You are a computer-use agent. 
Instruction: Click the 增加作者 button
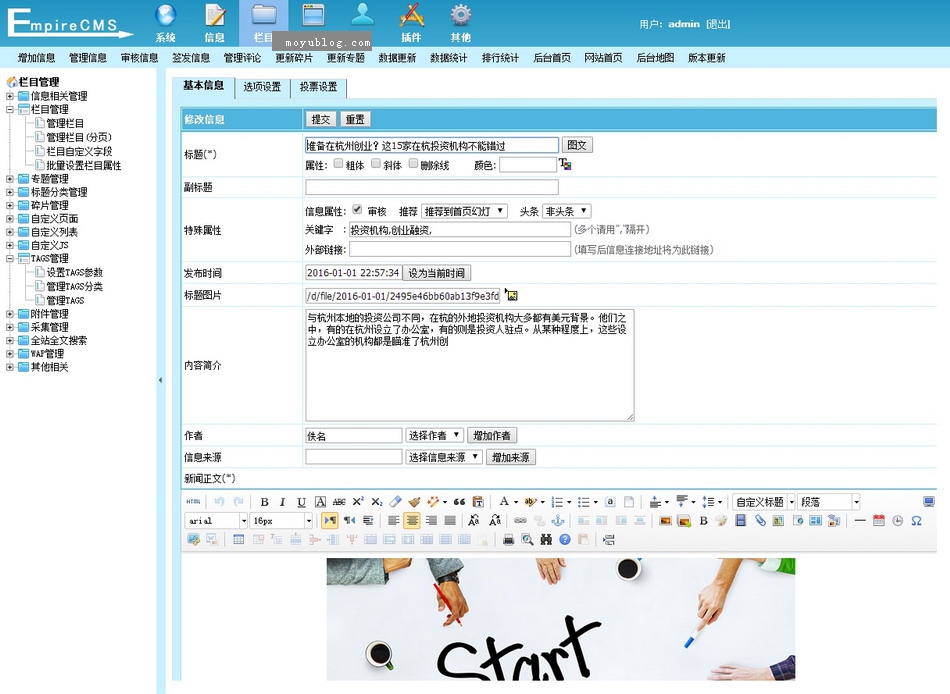tap(492, 435)
